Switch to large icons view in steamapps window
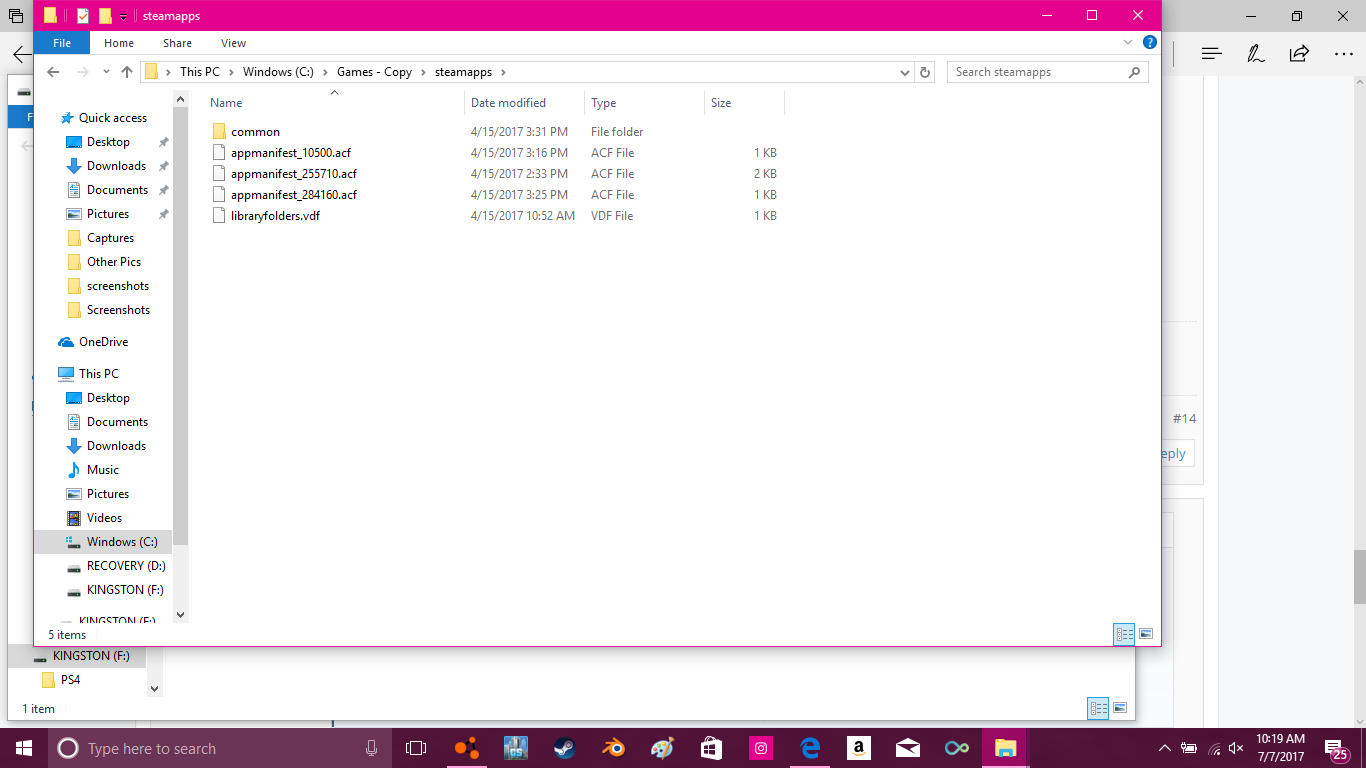The height and width of the screenshot is (768, 1366). (x=1146, y=634)
